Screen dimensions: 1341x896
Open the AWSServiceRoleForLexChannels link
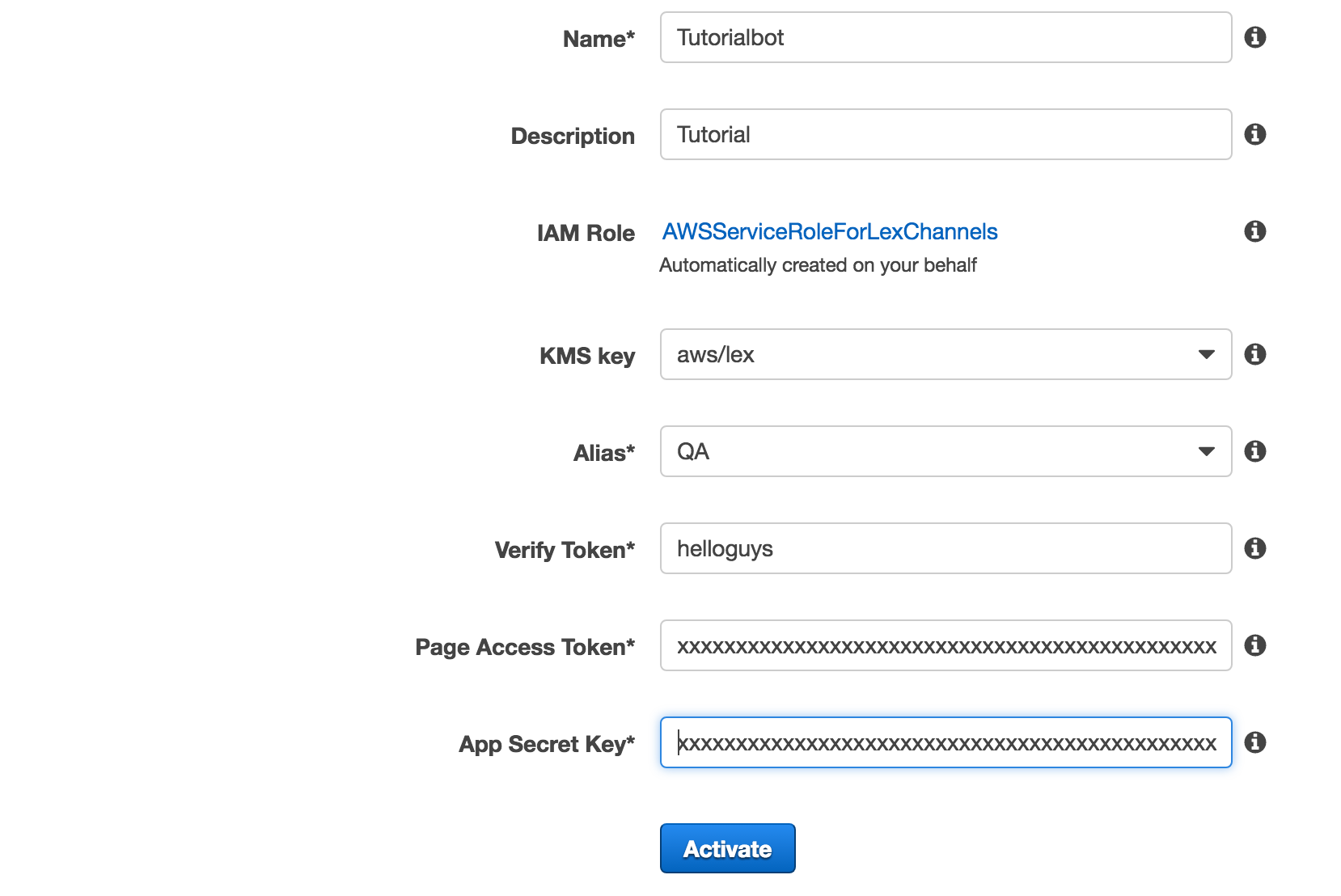tap(830, 232)
